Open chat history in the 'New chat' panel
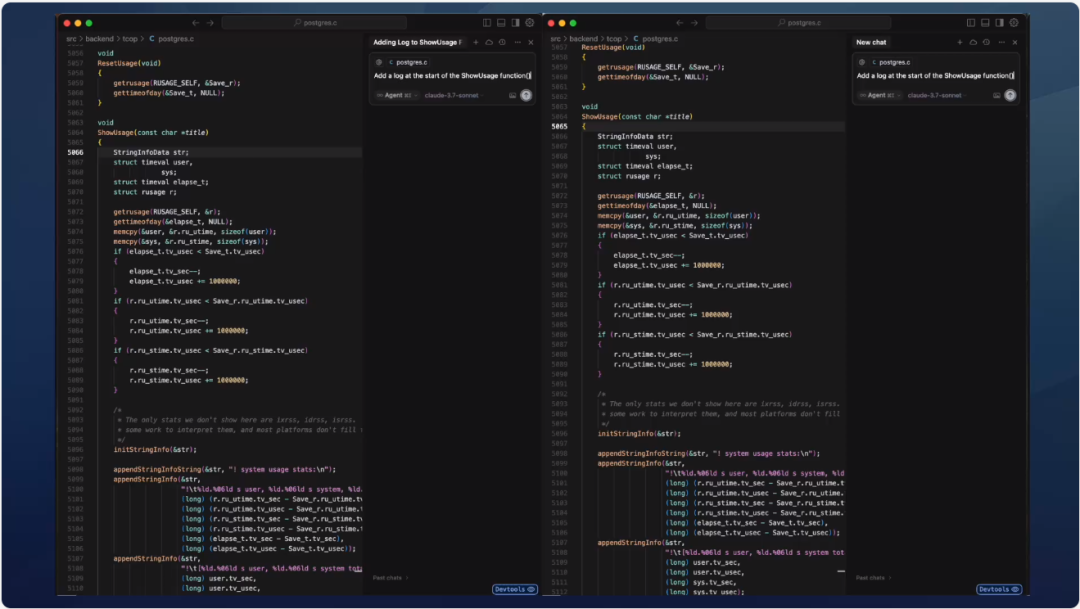This screenshot has width=1080, height=609. pos(986,42)
